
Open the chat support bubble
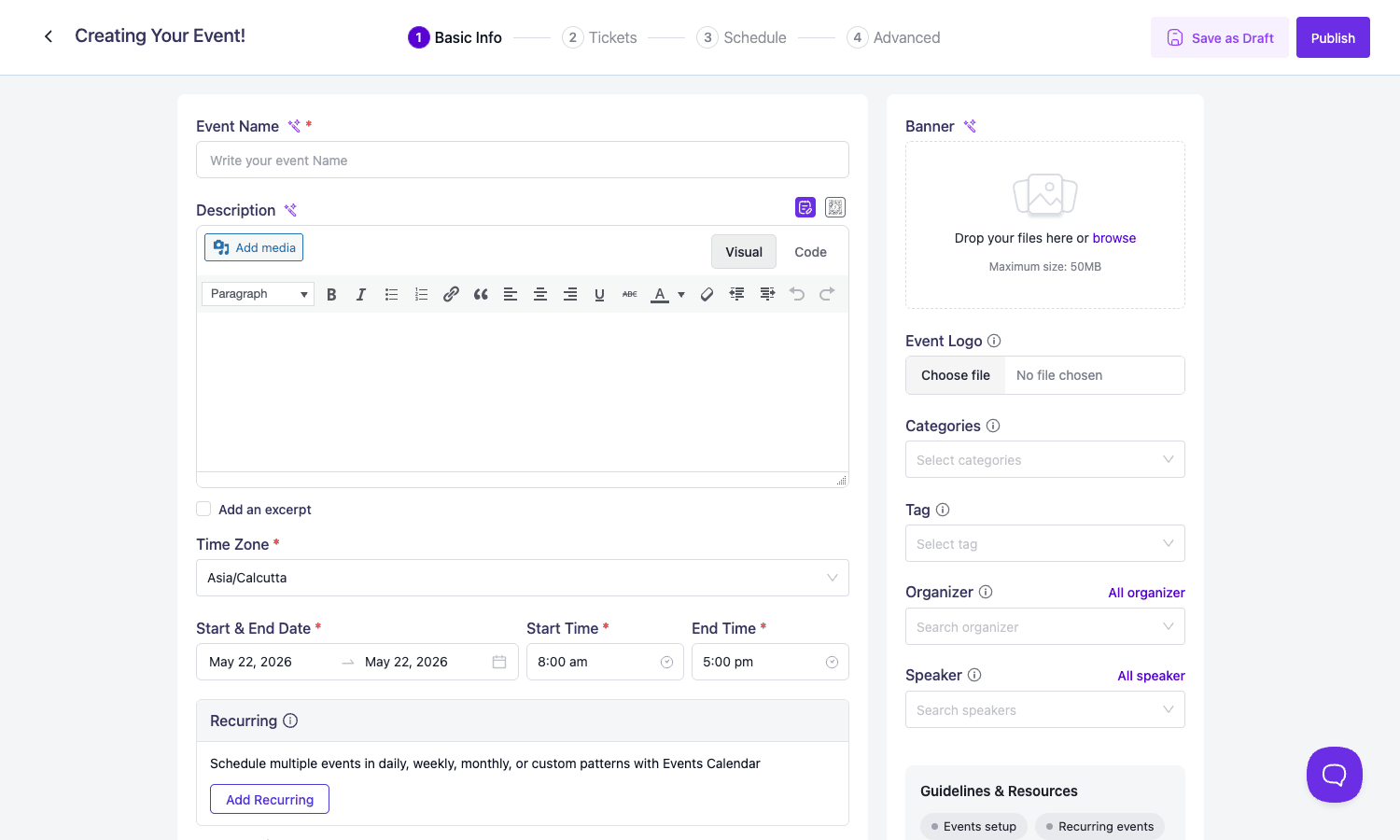pyautogui.click(x=1335, y=775)
